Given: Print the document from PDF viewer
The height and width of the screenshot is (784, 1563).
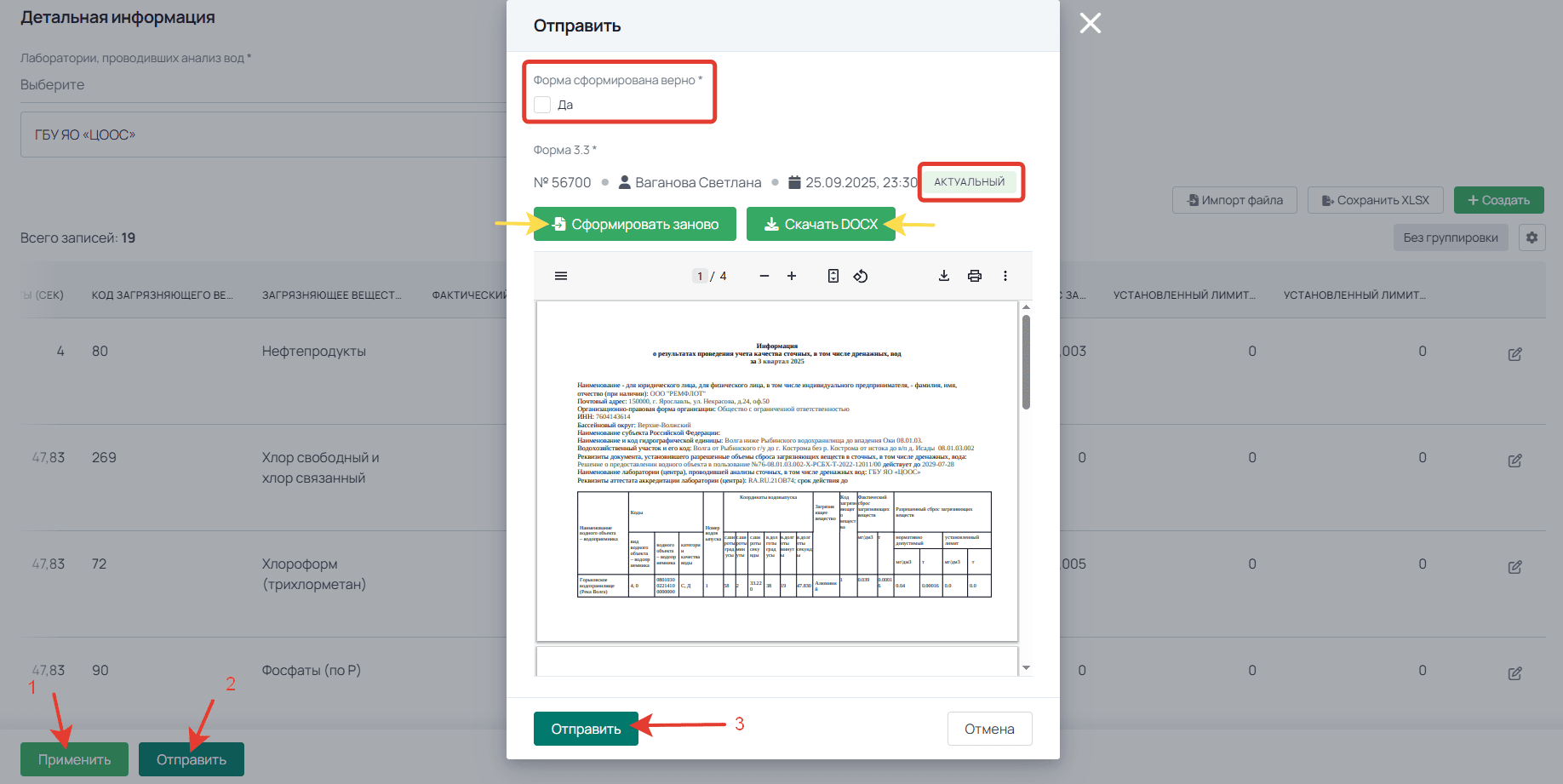Looking at the screenshot, I should click(x=975, y=276).
